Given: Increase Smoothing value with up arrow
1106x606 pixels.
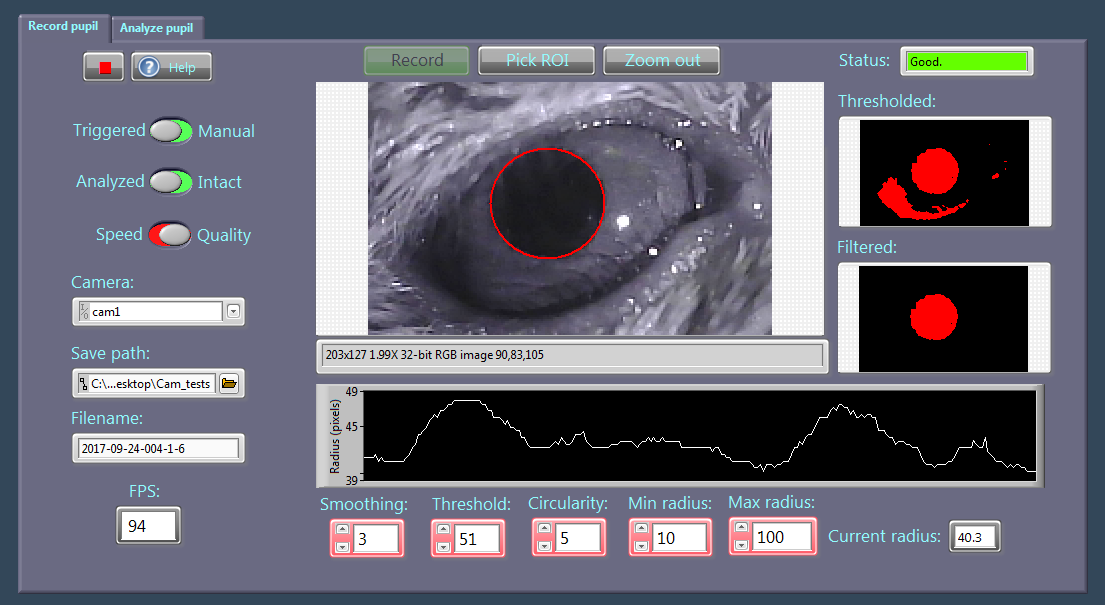Looking at the screenshot, I should [343, 531].
